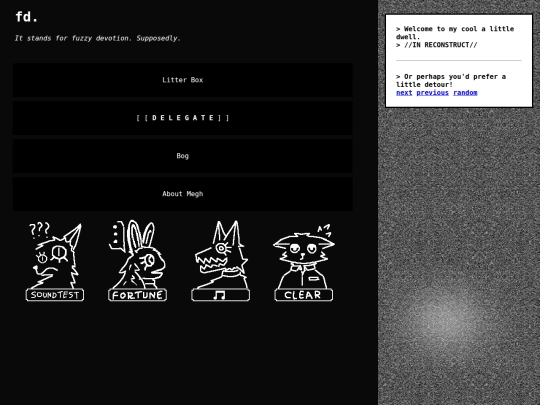Image resolution: width=540 pixels, height=405 pixels.
Task: Click the 'fd.' site title
Action: coord(27,17)
